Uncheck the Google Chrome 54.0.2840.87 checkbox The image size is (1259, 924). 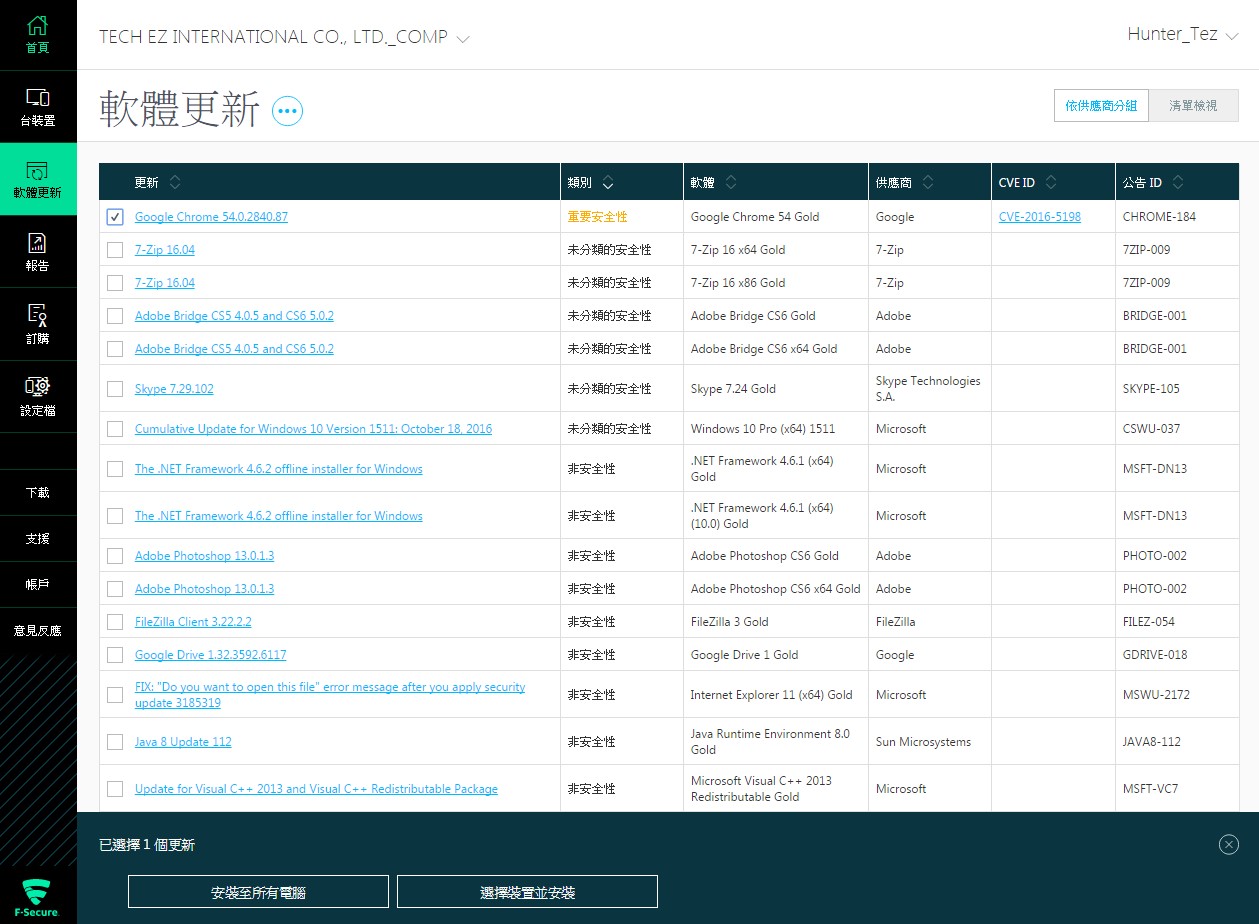point(115,217)
